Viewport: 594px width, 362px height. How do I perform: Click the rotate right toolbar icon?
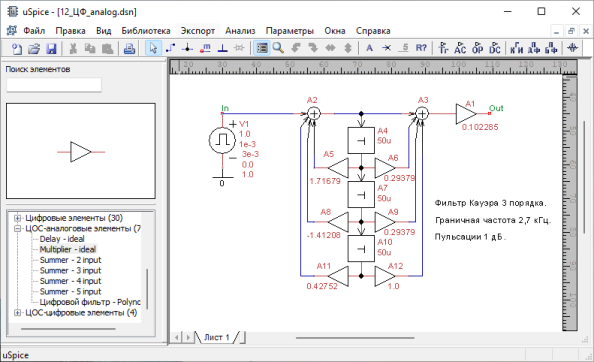pos(313,48)
